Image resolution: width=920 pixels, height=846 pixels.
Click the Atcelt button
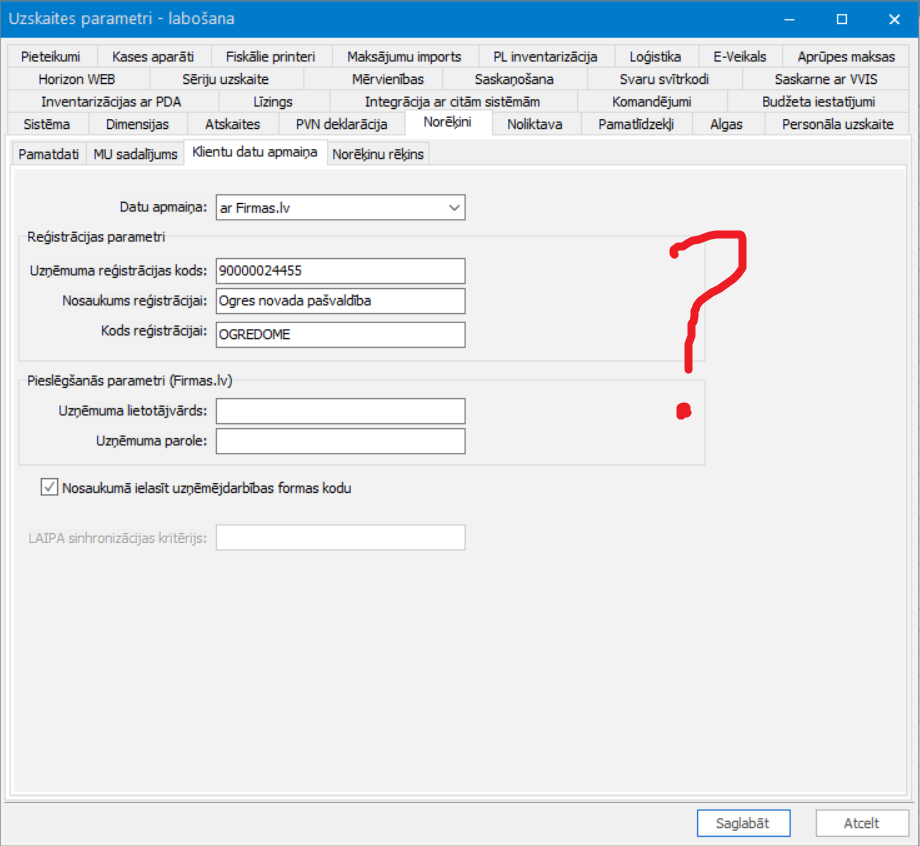(861, 823)
